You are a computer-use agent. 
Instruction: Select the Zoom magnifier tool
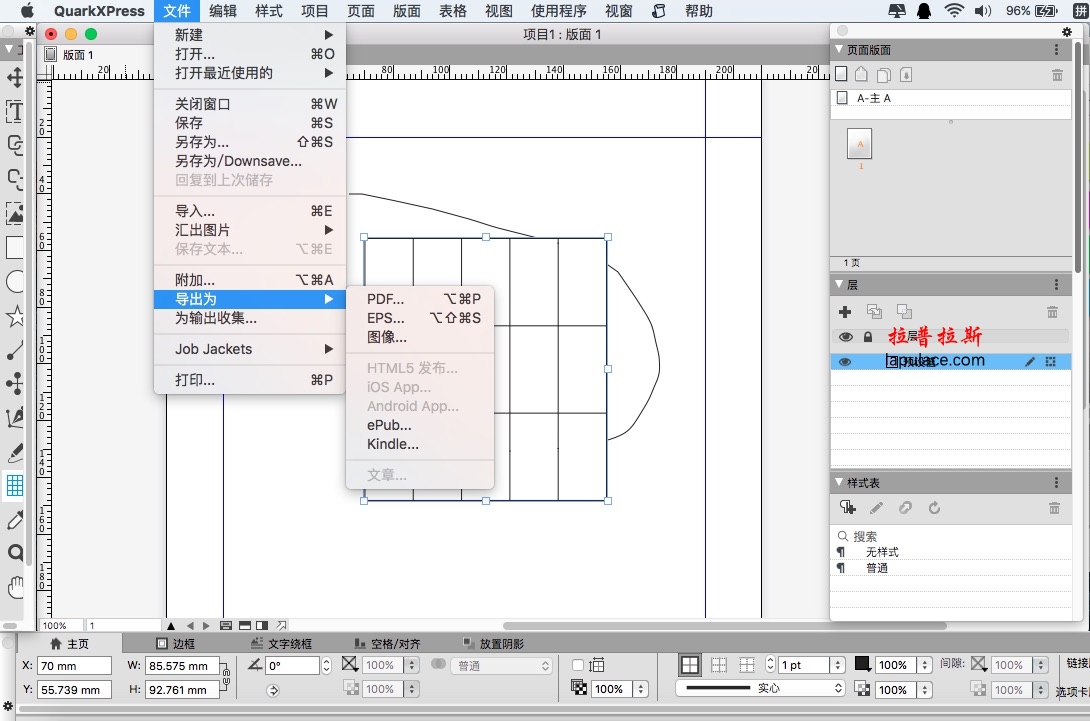(x=15, y=553)
